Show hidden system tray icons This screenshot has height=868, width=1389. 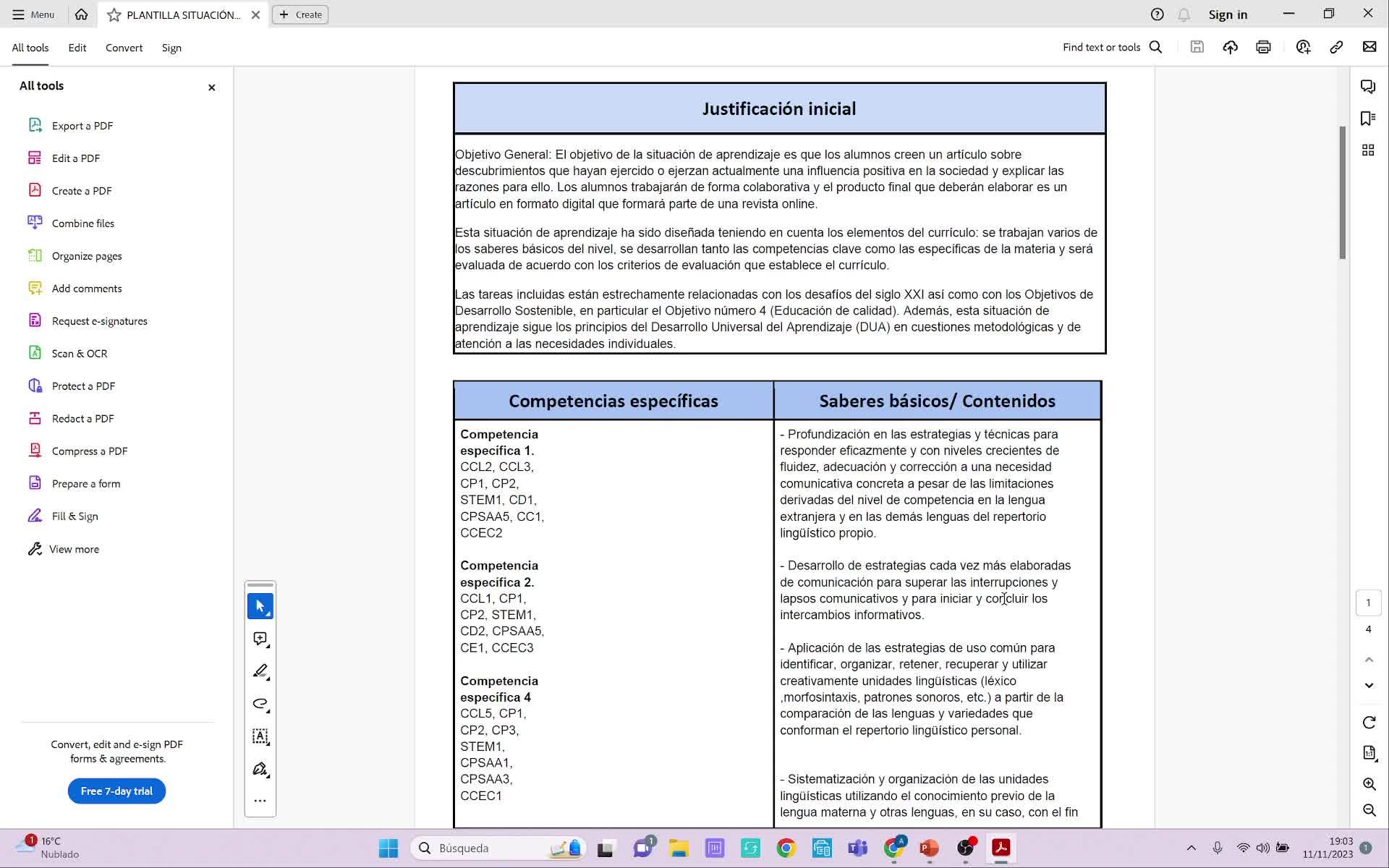click(x=1192, y=848)
